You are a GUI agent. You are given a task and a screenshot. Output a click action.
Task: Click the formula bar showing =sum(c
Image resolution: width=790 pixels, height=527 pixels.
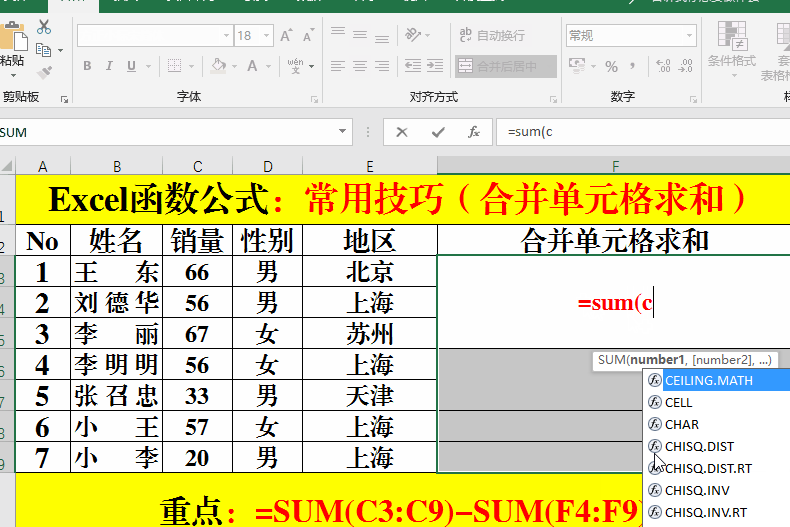pyautogui.click(x=643, y=132)
